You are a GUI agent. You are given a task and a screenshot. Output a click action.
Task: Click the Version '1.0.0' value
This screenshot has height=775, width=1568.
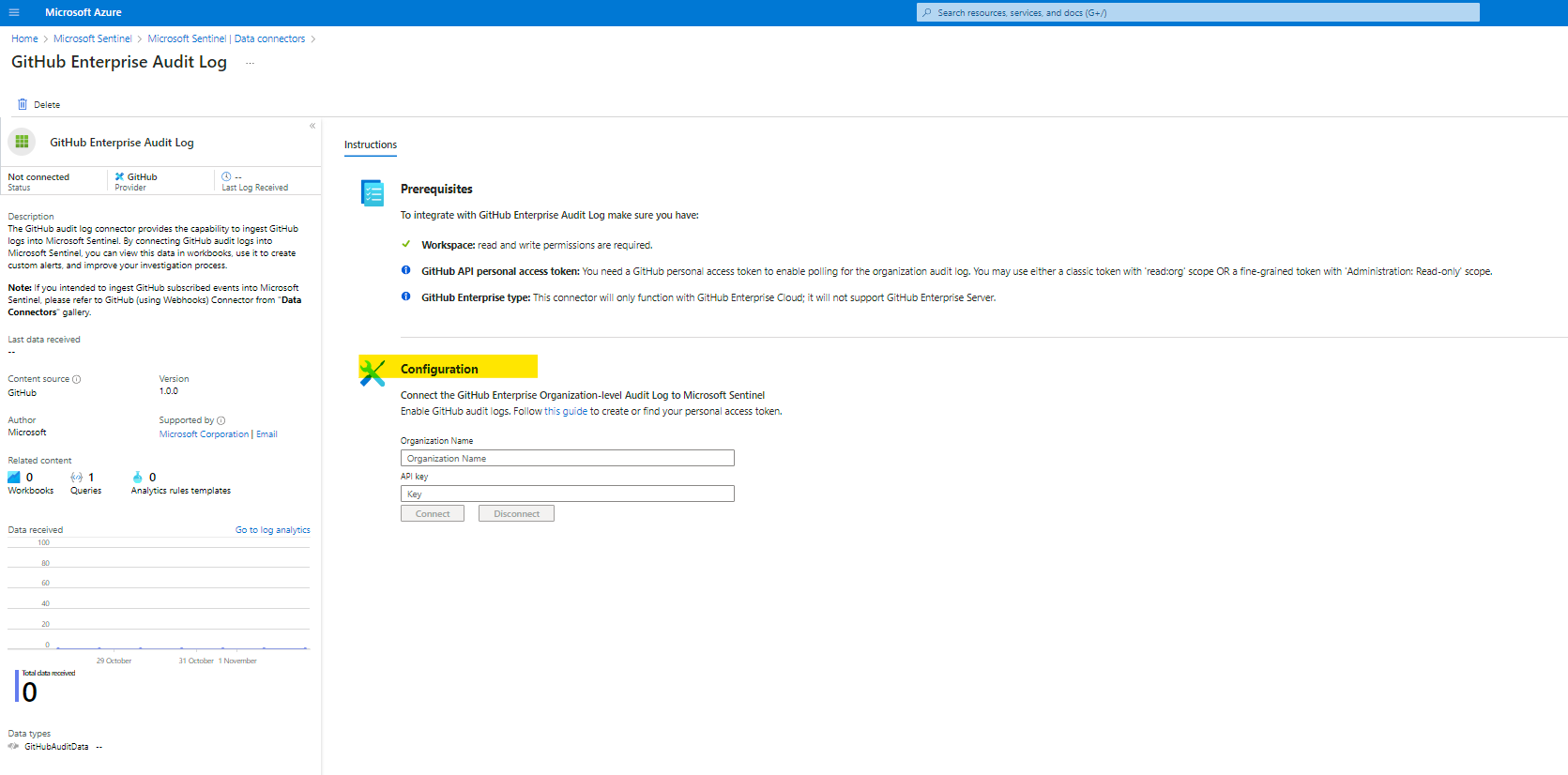point(168,391)
